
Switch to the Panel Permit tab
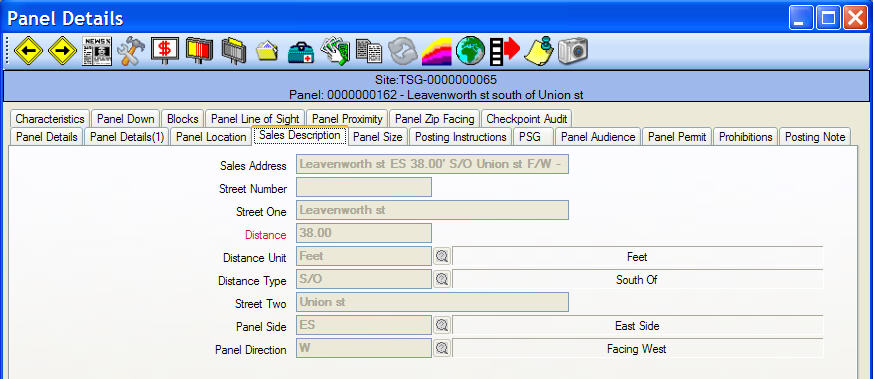[x=677, y=137]
